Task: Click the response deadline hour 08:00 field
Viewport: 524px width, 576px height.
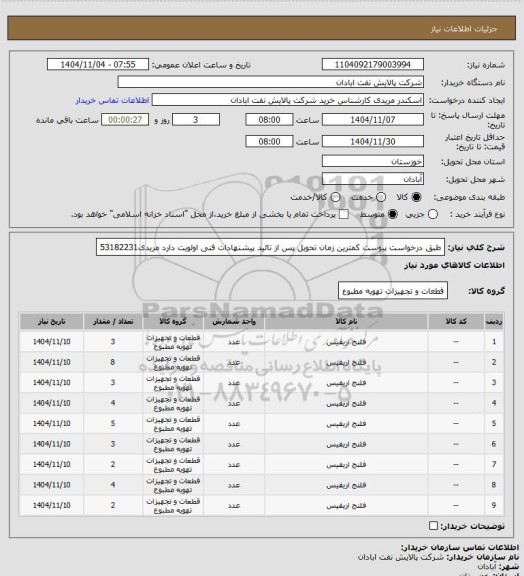Action: (x=269, y=120)
